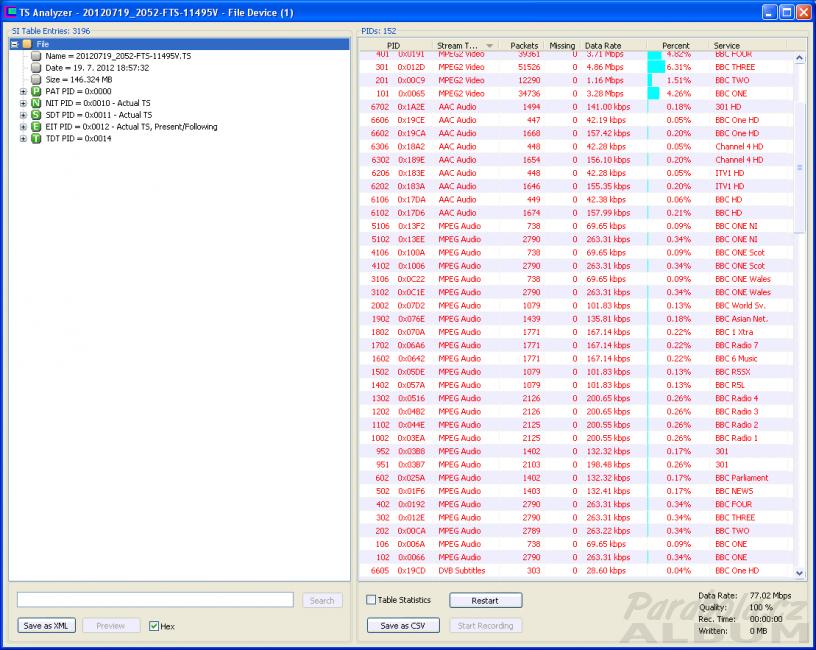Select the Name = 20120719_2052-FTS-11495V.TS entry
This screenshot has height=650, width=816.
tap(118, 56)
